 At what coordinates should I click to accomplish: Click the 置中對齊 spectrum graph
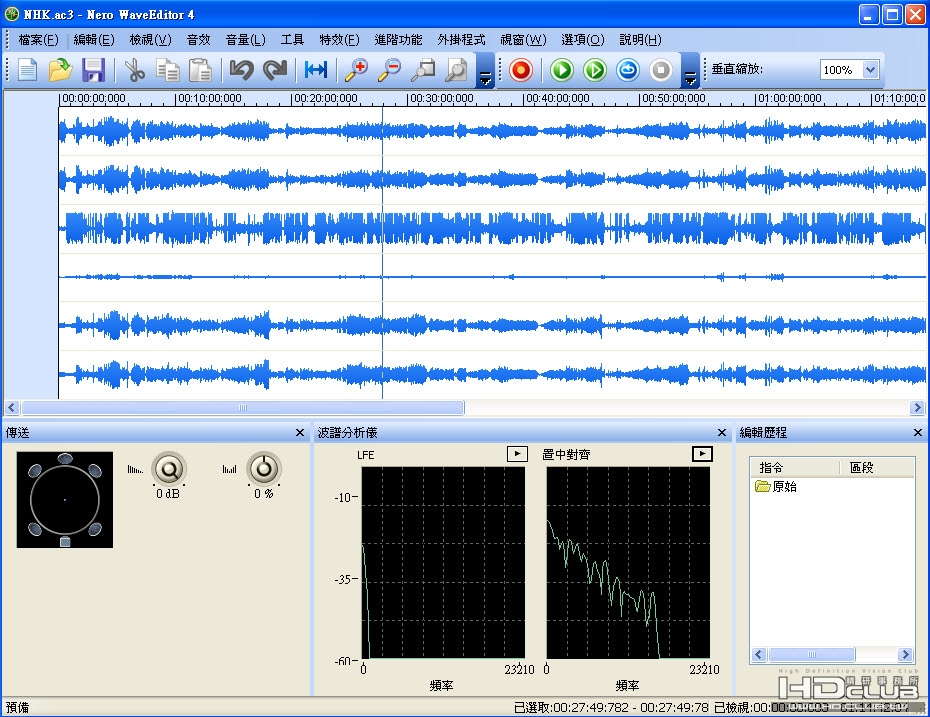click(628, 562)
